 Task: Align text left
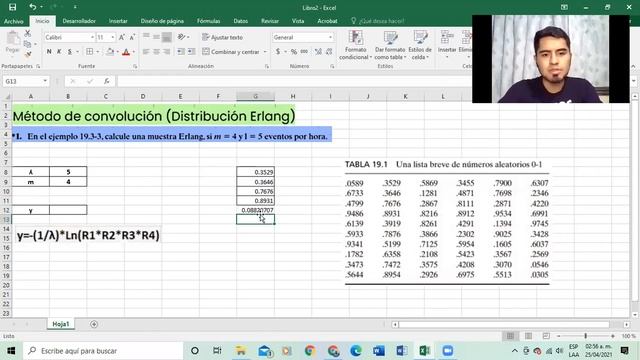(146, 52)
